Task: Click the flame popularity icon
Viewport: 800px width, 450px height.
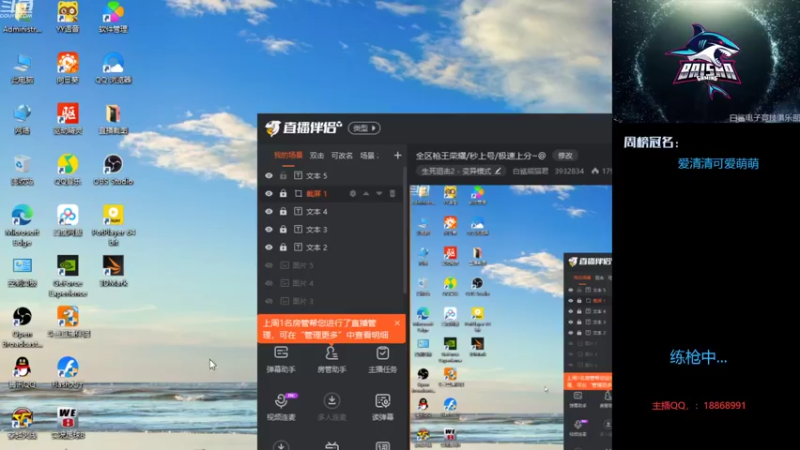Action: coord(595,171)
